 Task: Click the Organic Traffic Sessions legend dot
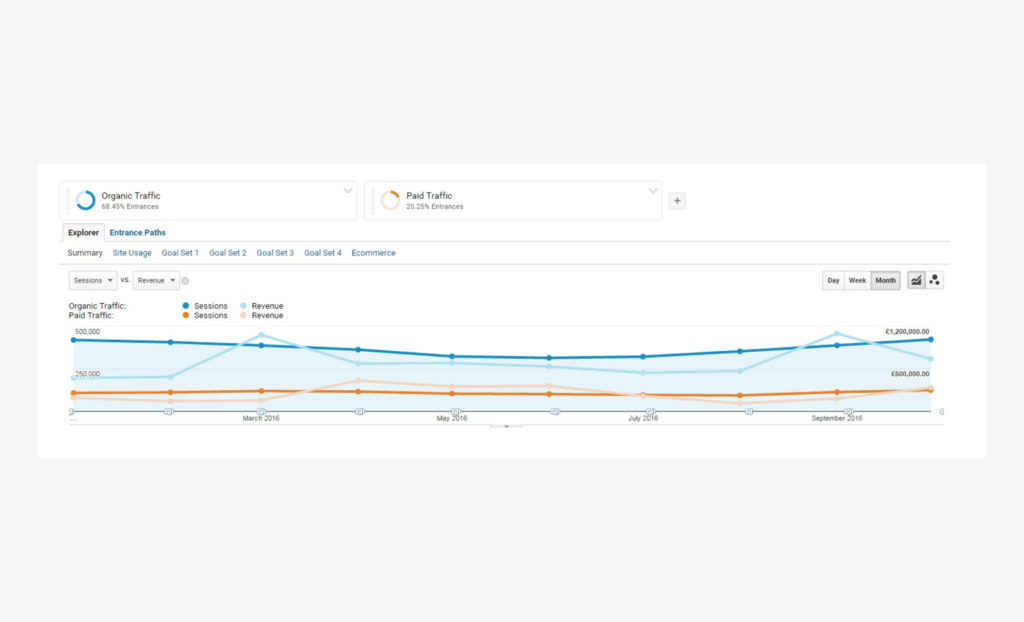click(186, 306)
